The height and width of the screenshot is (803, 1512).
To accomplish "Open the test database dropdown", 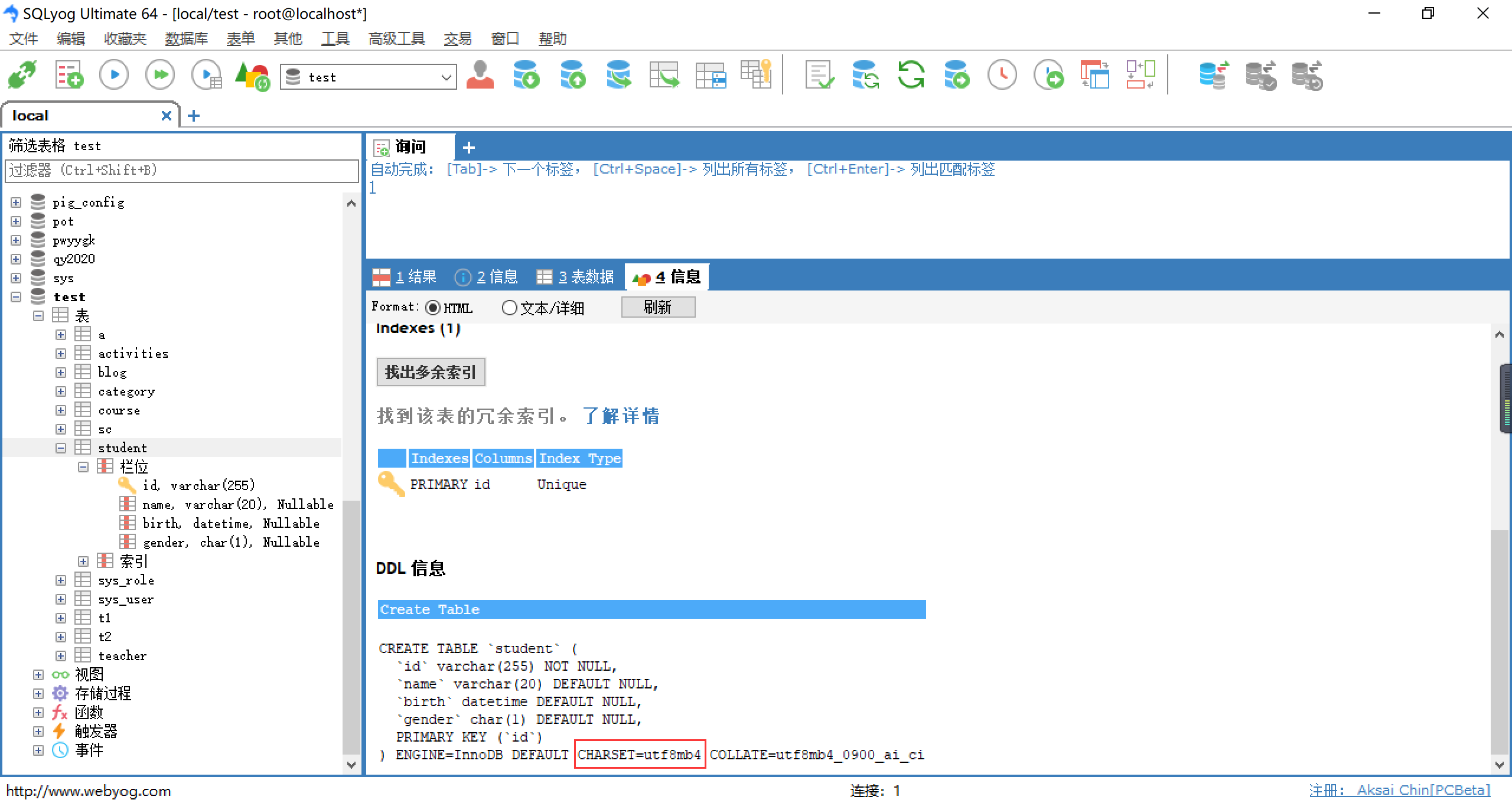I will [x=446, y=77].
